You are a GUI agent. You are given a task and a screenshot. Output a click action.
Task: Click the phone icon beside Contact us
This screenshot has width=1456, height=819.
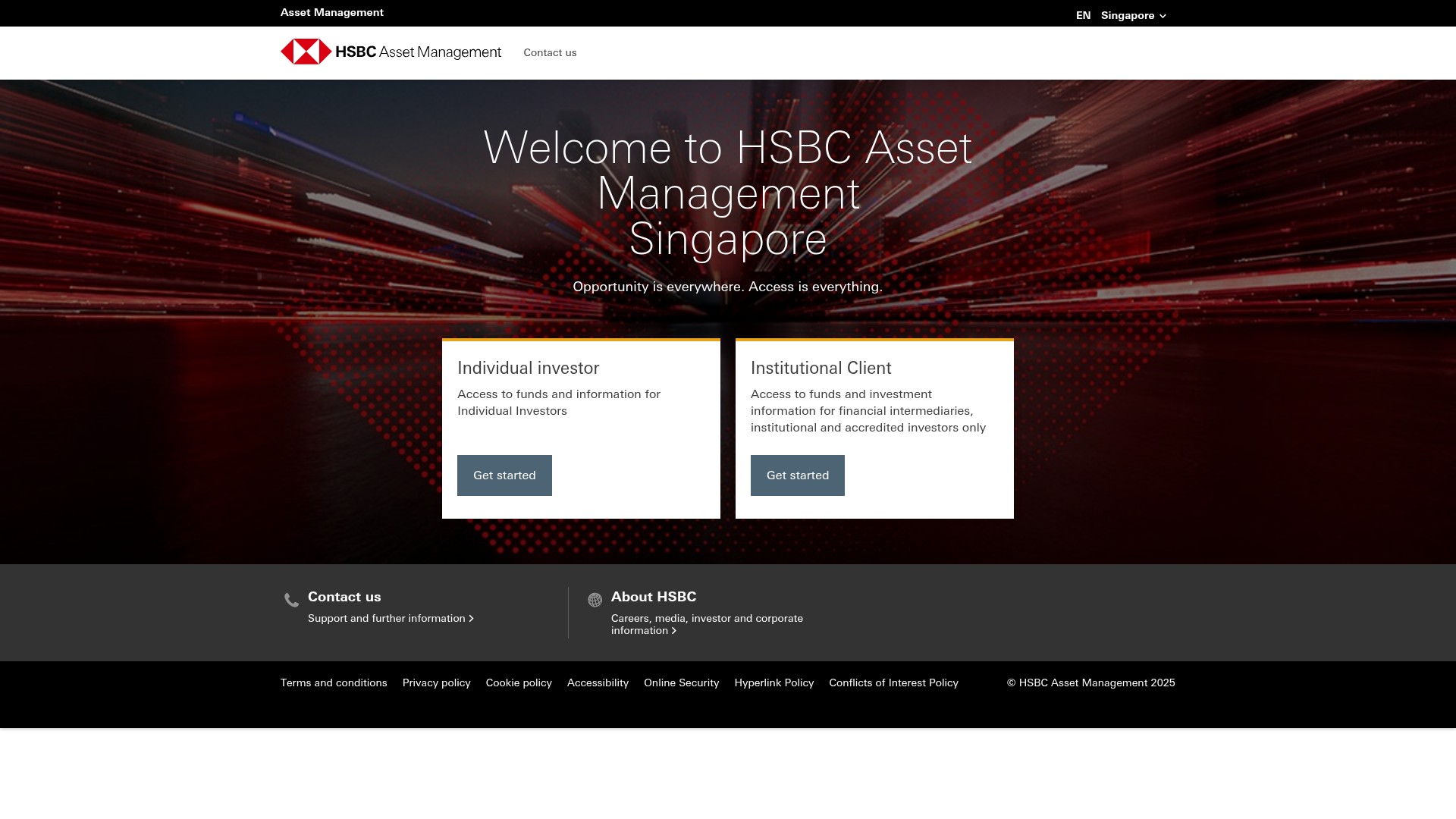[291, 601]
